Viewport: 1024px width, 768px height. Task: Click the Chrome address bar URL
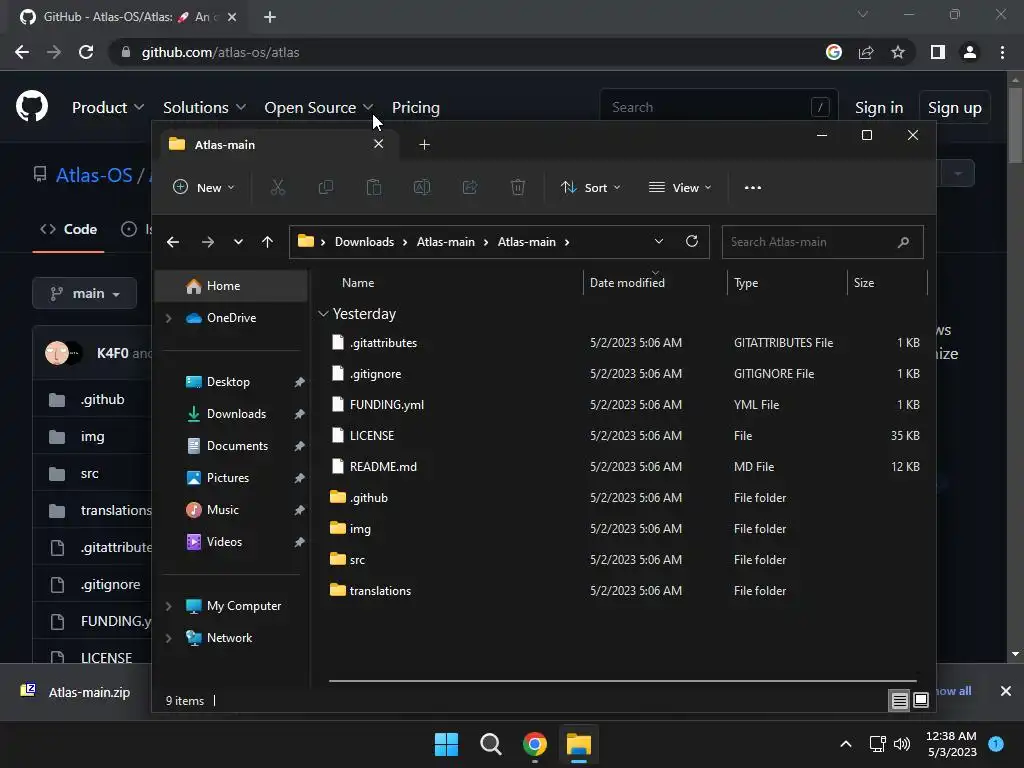coord(220,52)
